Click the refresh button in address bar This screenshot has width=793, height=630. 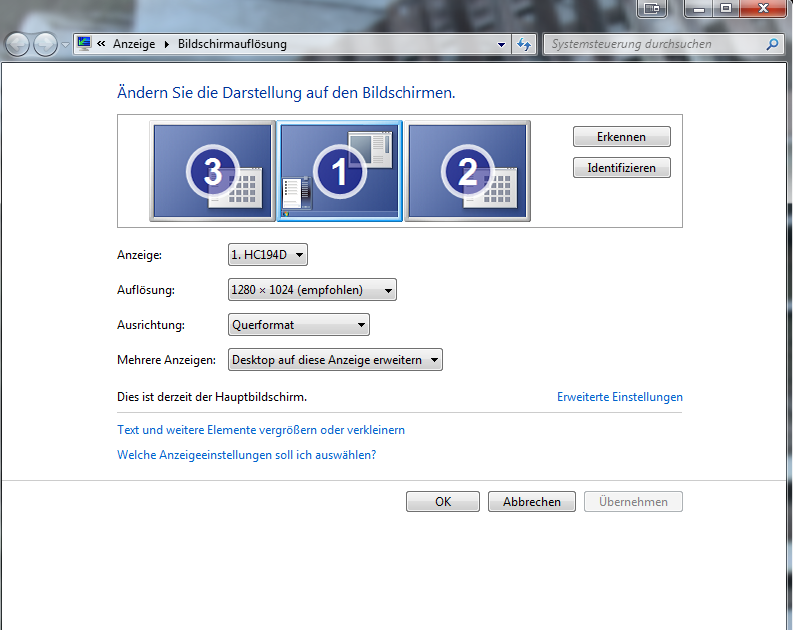coord(524,44)
